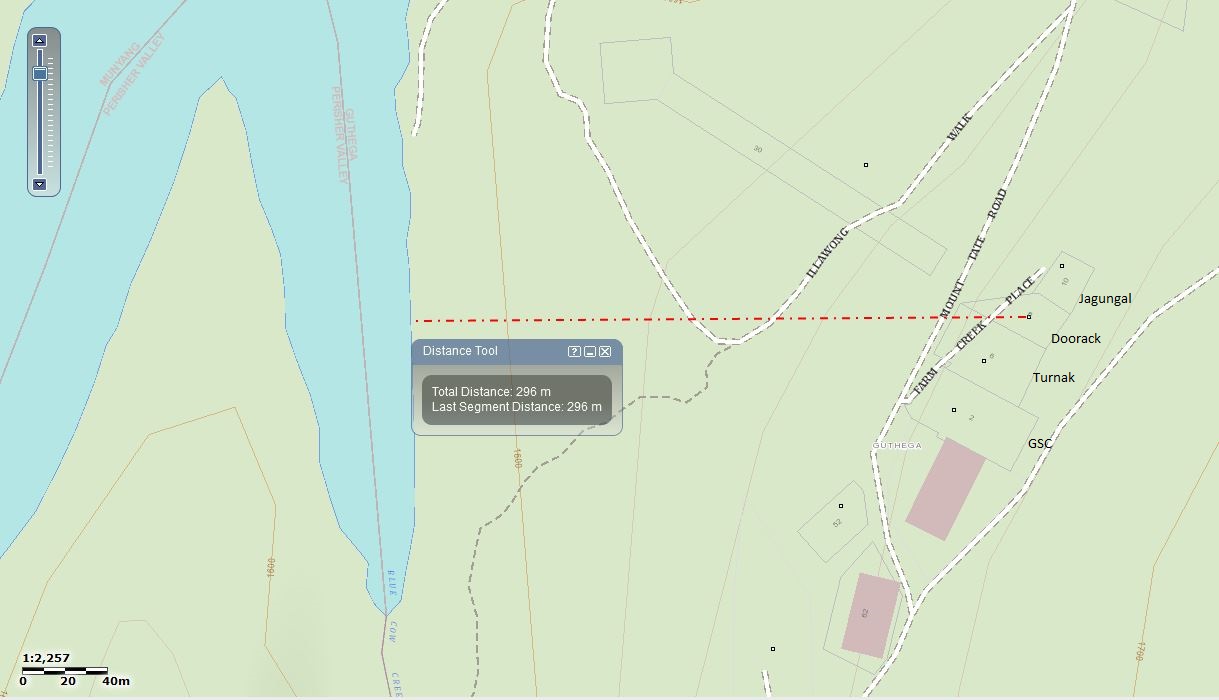Select the Doorack lodge label

click(1076, 338)
